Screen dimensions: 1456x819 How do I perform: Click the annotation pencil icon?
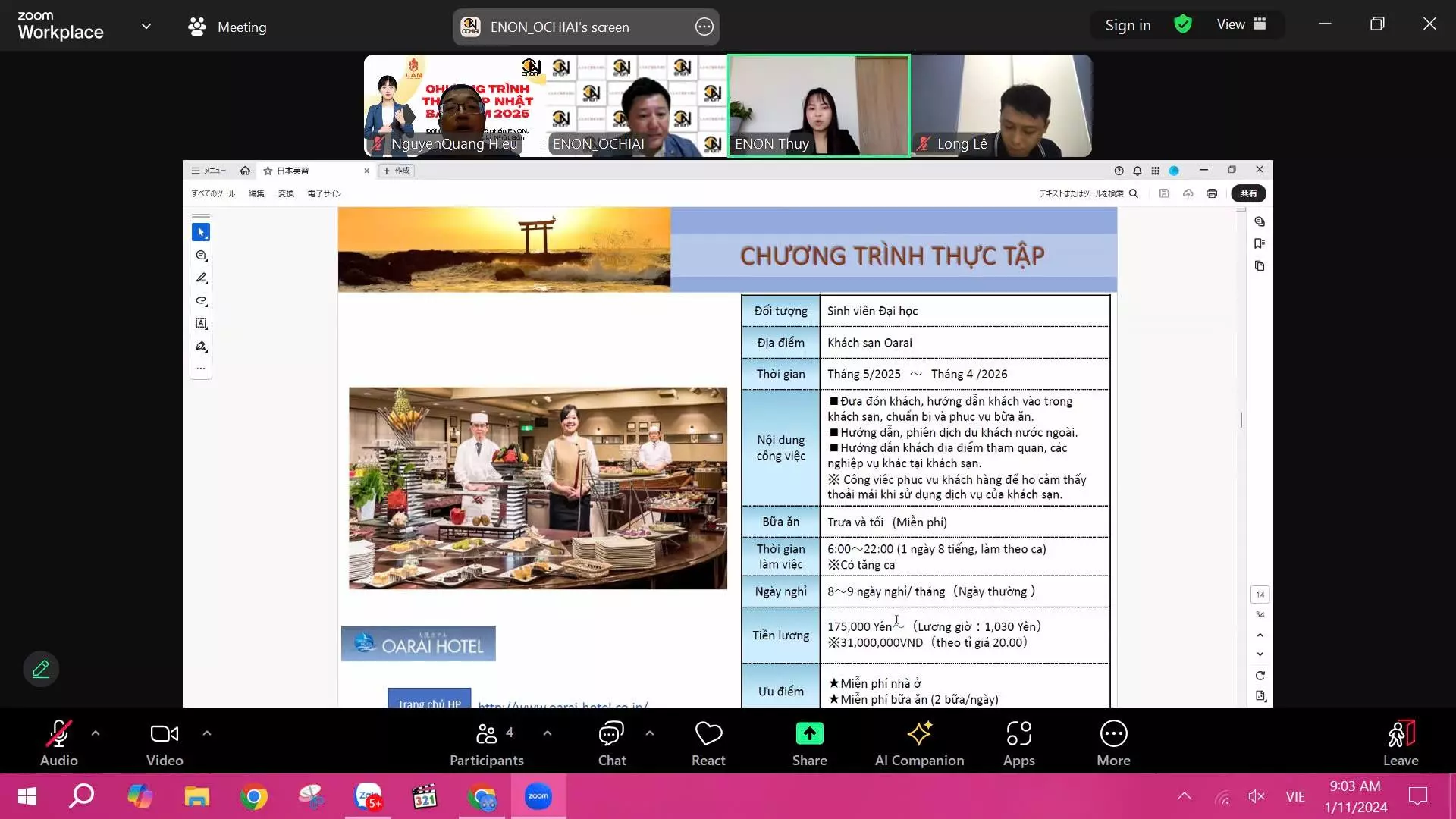click(x=41, y=669)
